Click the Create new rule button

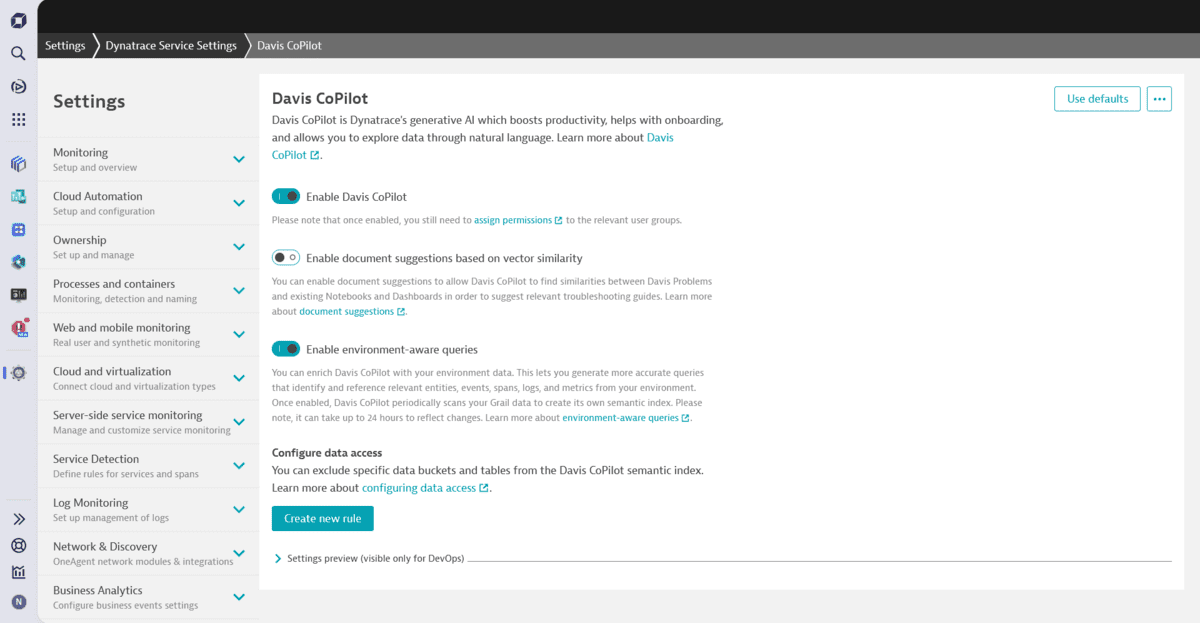(x=322, y=518)
